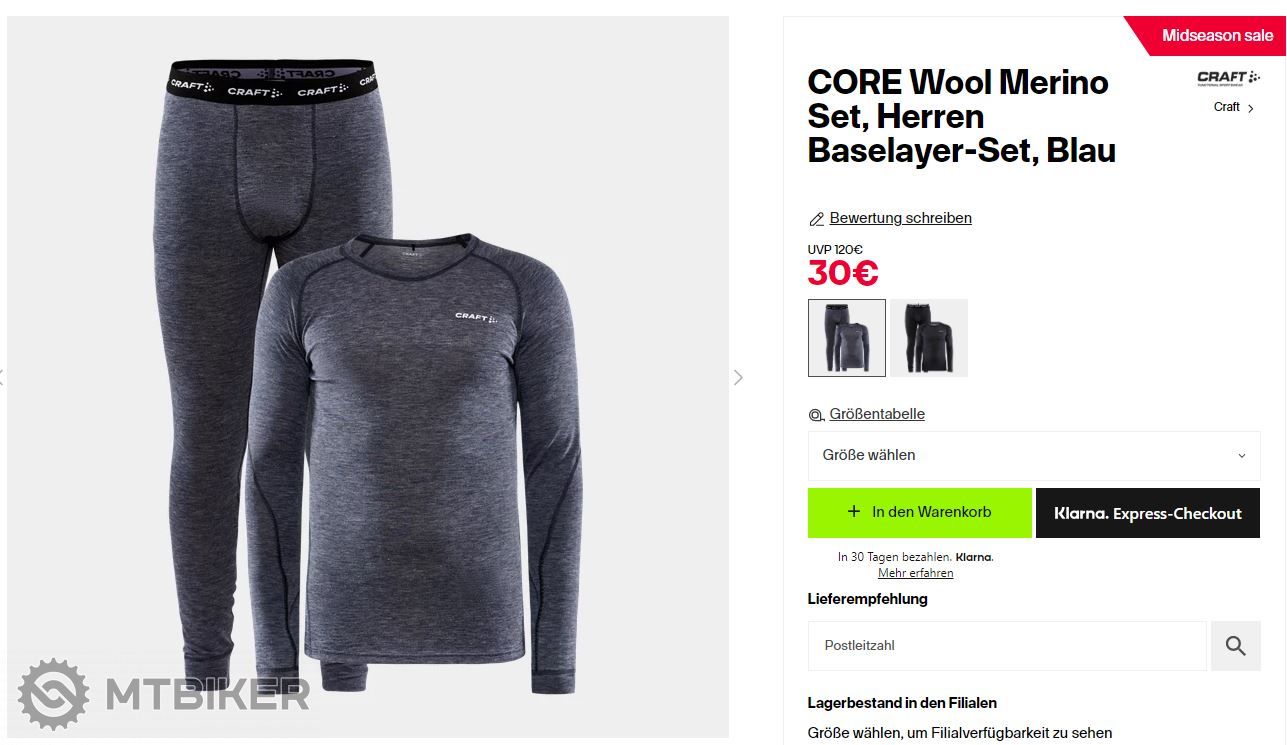
Task: Click the postcode search magnifier button
Action: click(x=1235, y=646)
